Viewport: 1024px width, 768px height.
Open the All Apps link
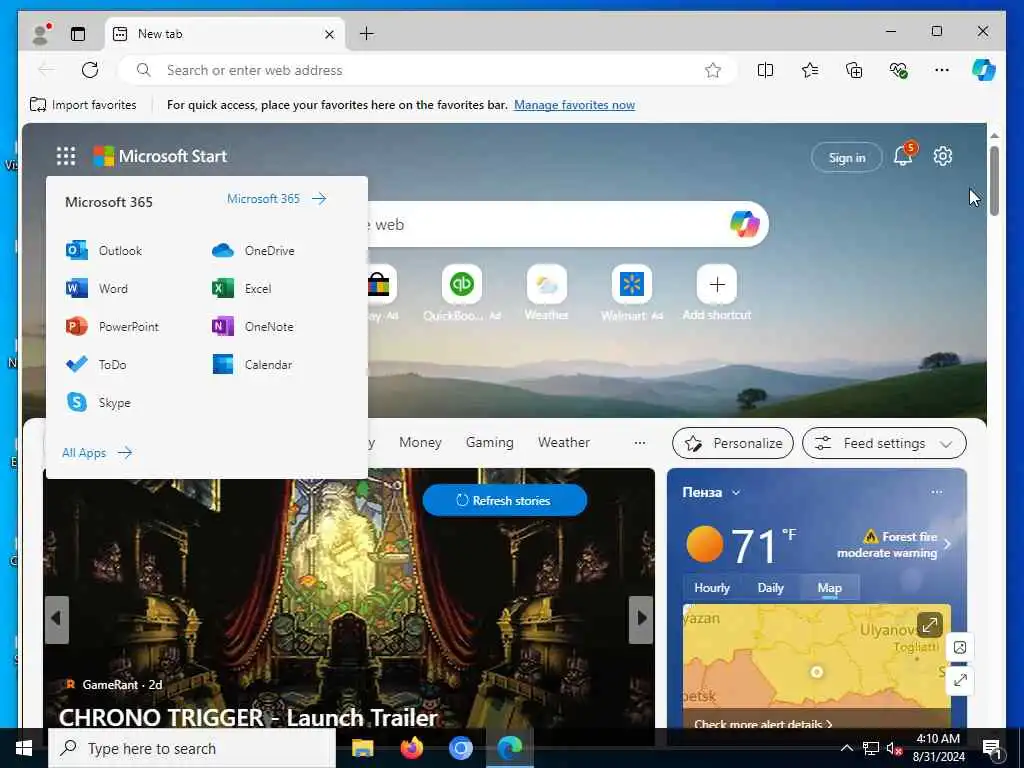[97, 453]
